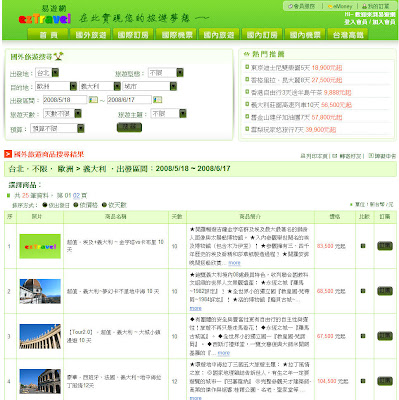
Task: Open Tokyo Disney 5-day 18,900 deal
Action: (x=296, y=68)
